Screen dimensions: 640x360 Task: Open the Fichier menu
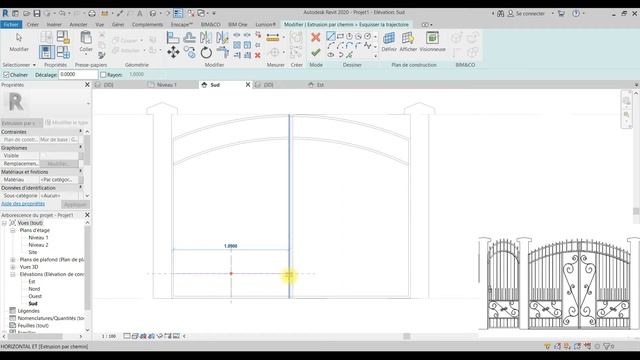point(11,24)
